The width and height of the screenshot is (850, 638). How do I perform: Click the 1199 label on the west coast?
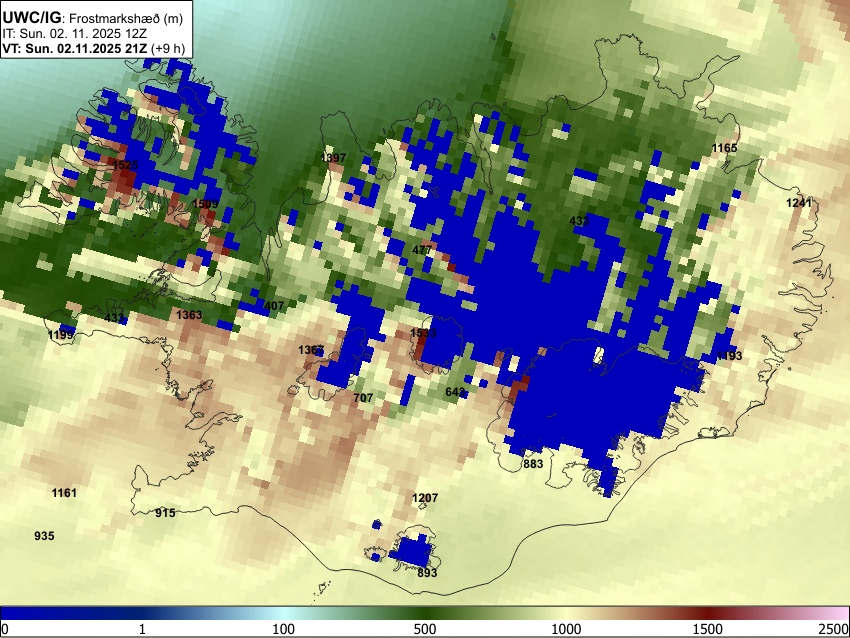pos(61,335)
